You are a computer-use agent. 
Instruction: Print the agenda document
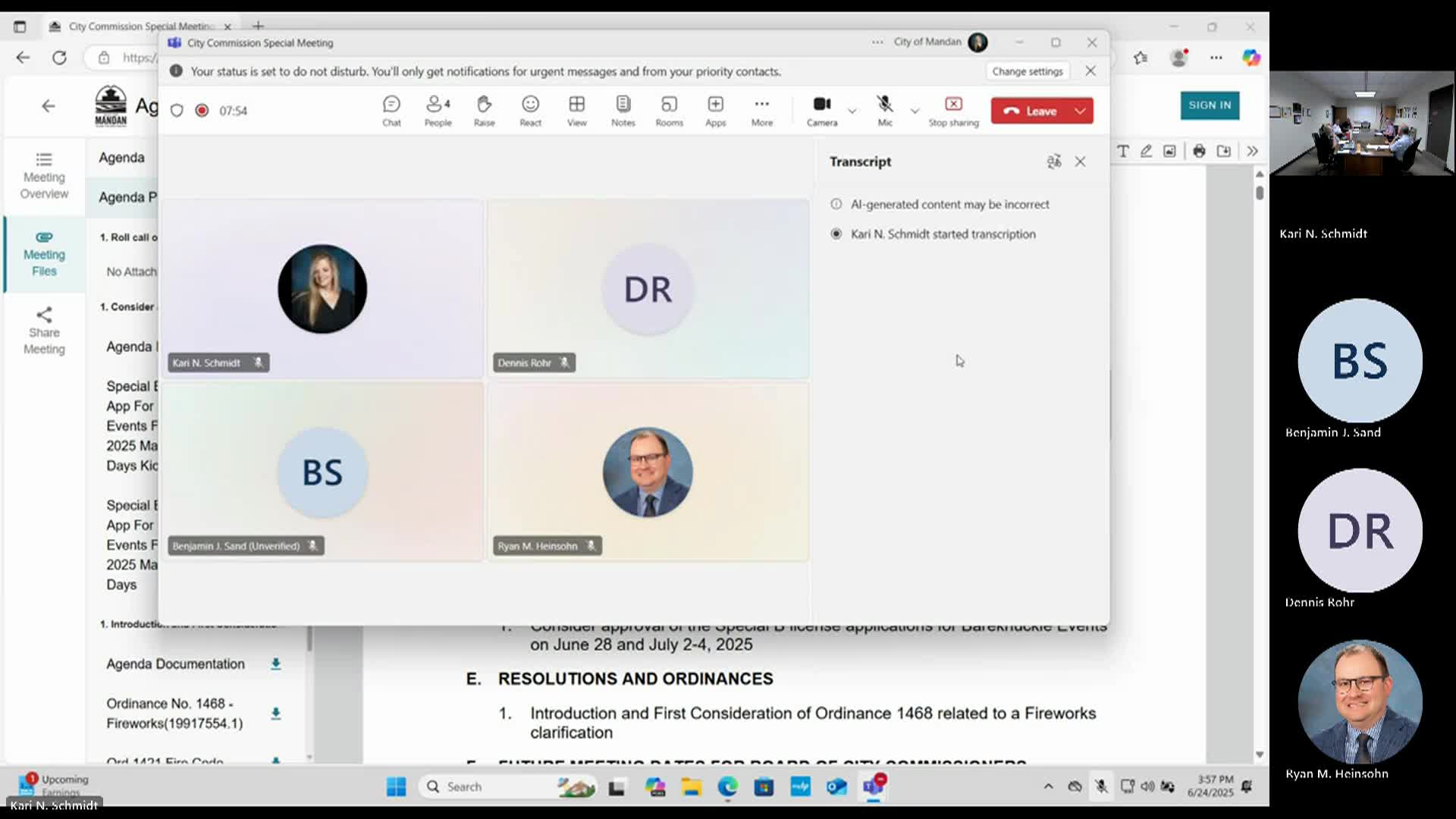tap(1199, 151)
